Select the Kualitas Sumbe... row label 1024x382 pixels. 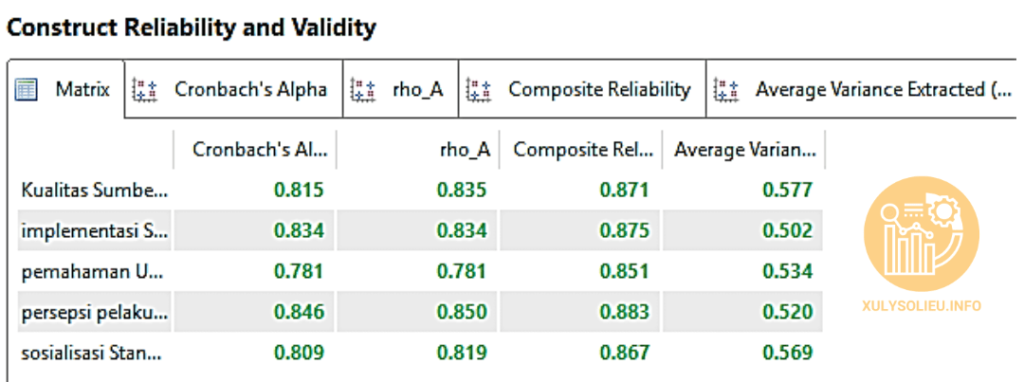point(95,190)
